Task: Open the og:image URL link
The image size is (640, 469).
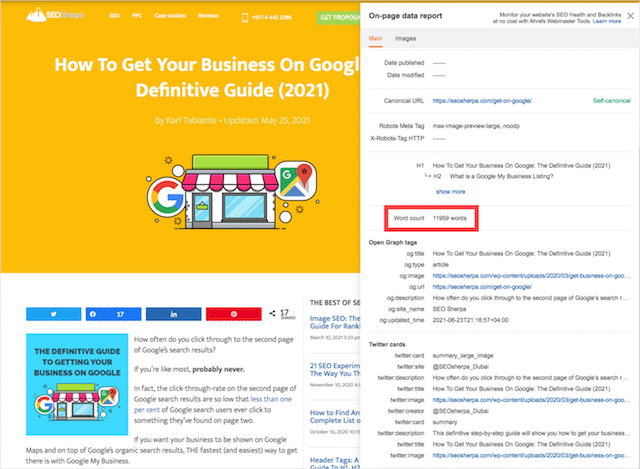Action: pos(531,276)
